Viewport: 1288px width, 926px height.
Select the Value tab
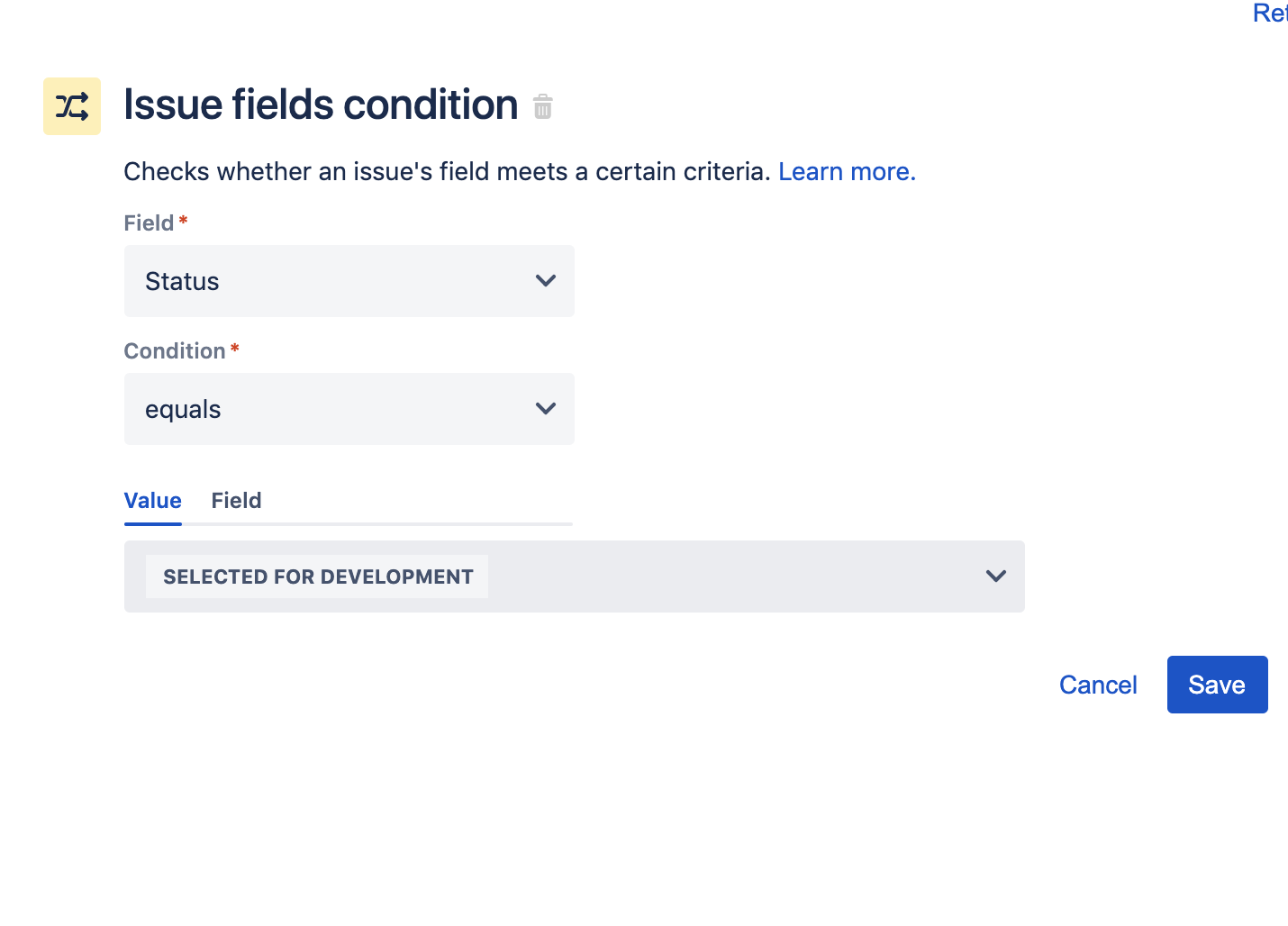152,501
